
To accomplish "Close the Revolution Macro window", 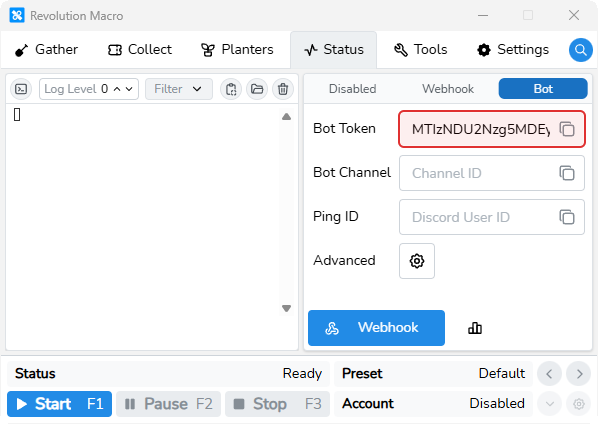I will [x=574, y=16].
